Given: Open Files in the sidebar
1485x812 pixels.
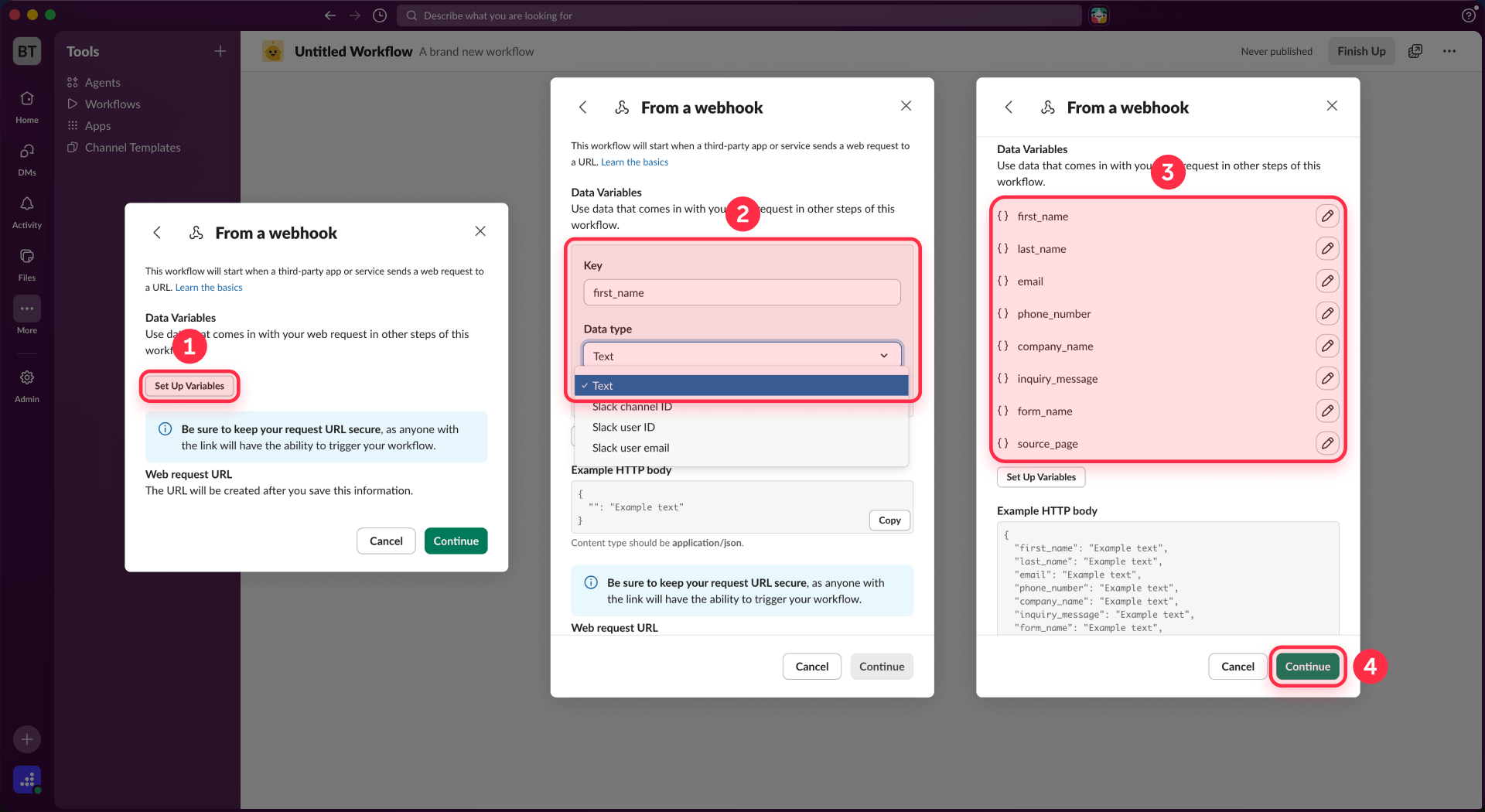Looking at the screenshot, I should coord(27,264).
